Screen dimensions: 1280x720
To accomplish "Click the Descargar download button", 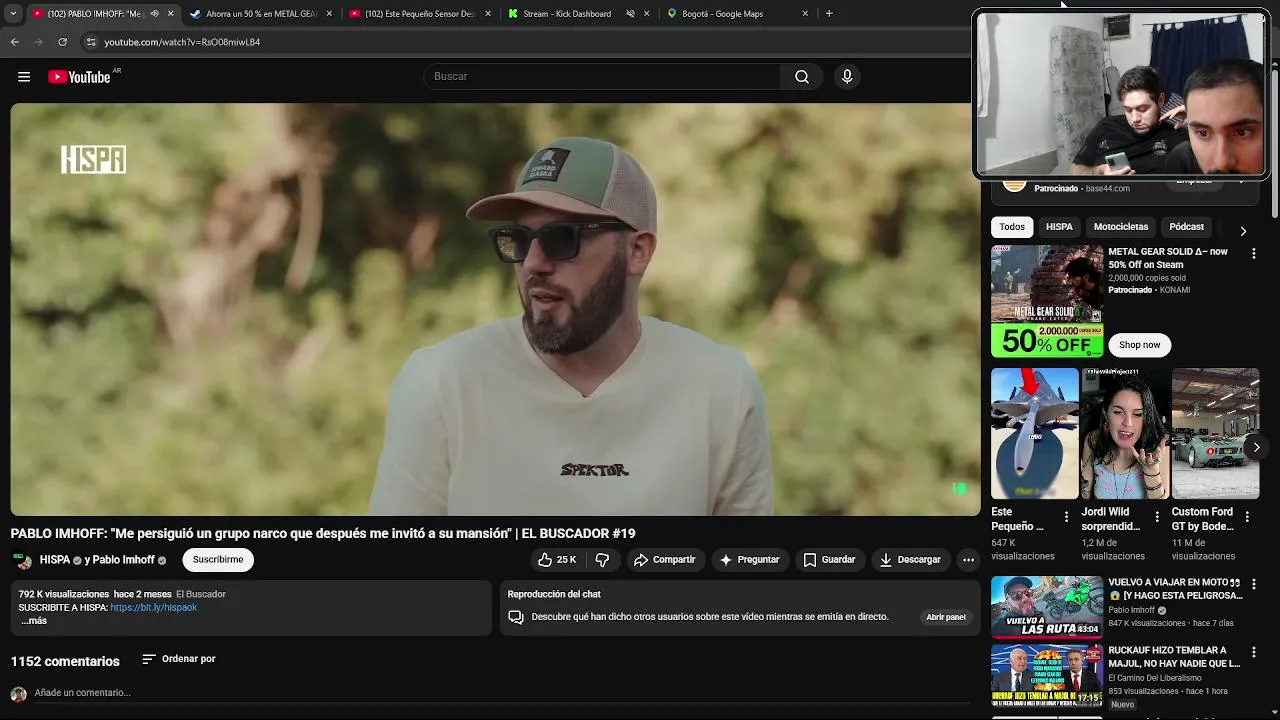I will (x=910, y=560).
